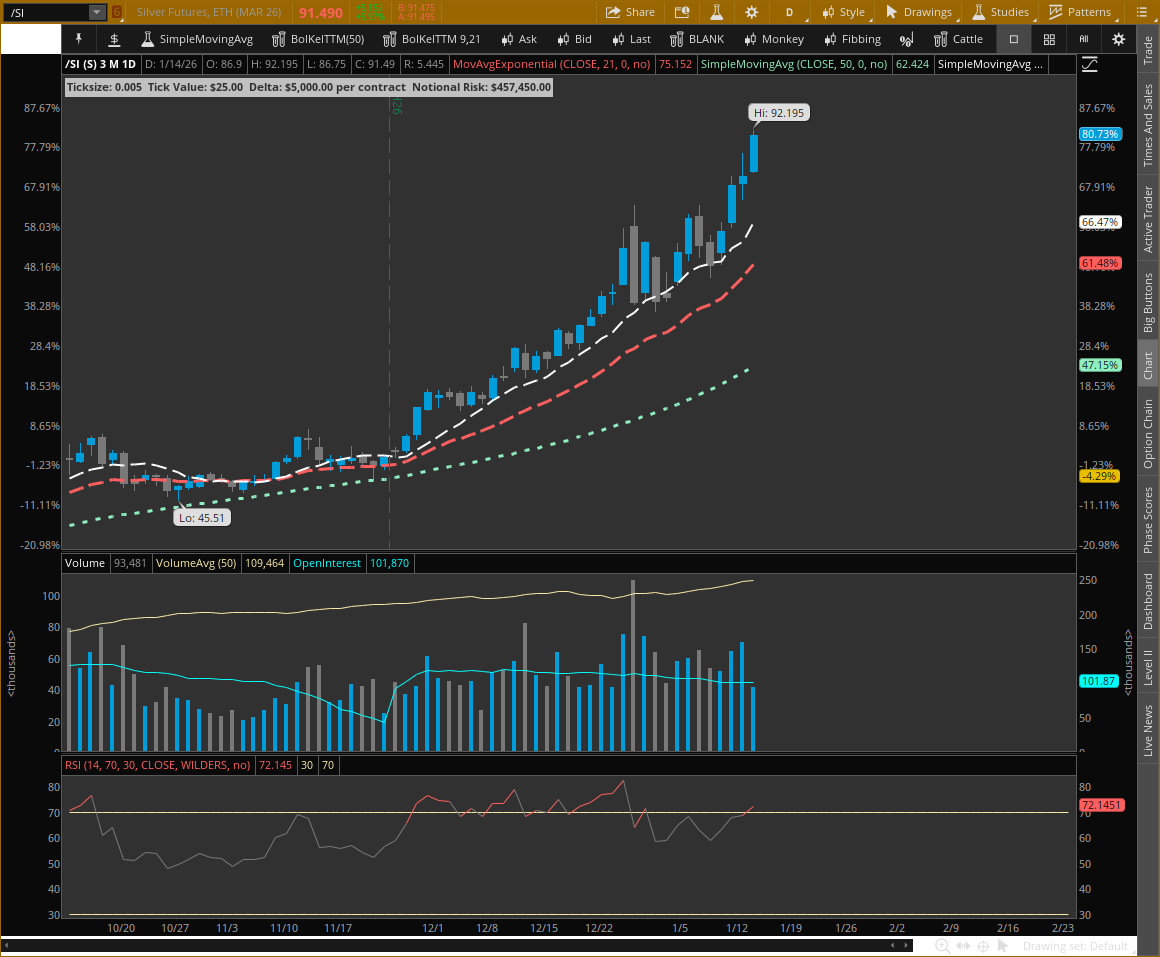
Task: Toggle the single-chart view square button
Action: click(1013, 39)
